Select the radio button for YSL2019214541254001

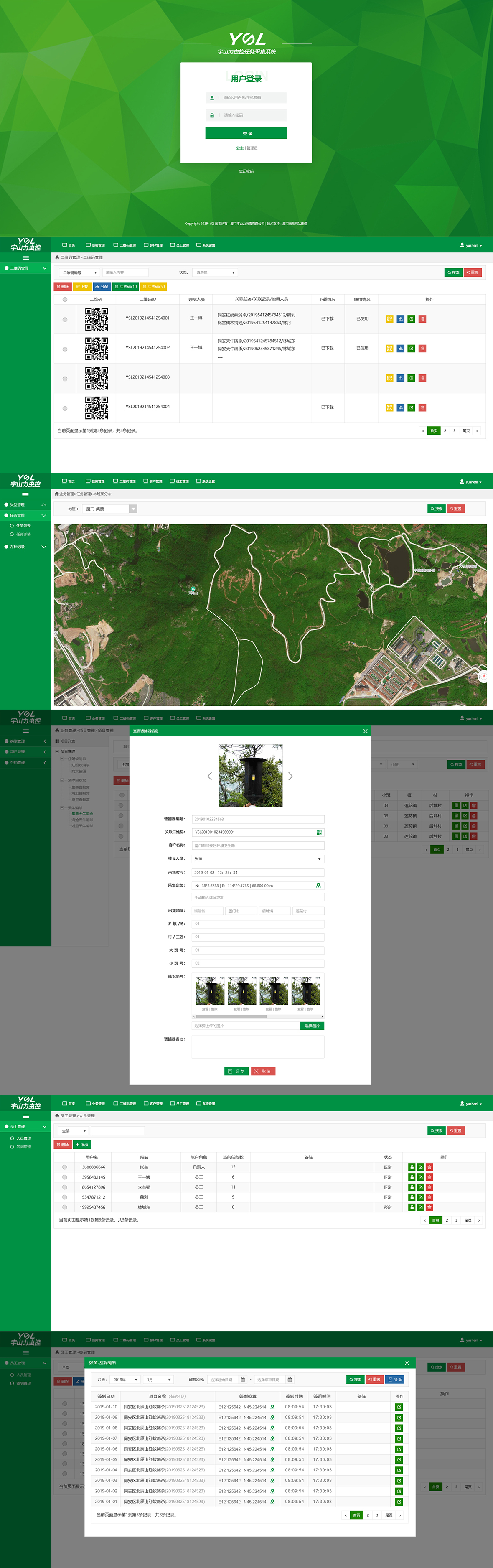(x=64, y=319)
